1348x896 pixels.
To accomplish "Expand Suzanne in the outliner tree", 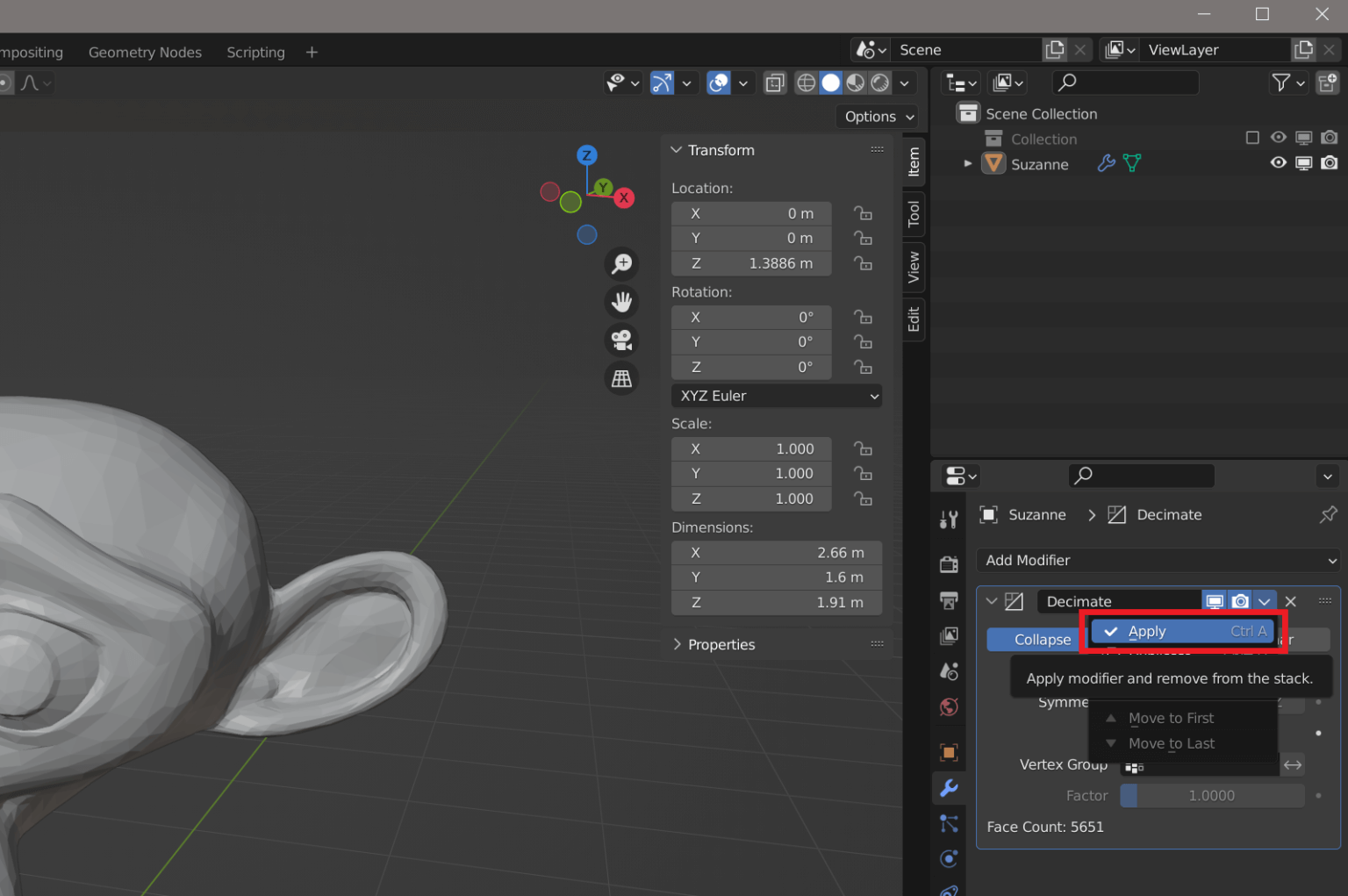I will (968, 163).
